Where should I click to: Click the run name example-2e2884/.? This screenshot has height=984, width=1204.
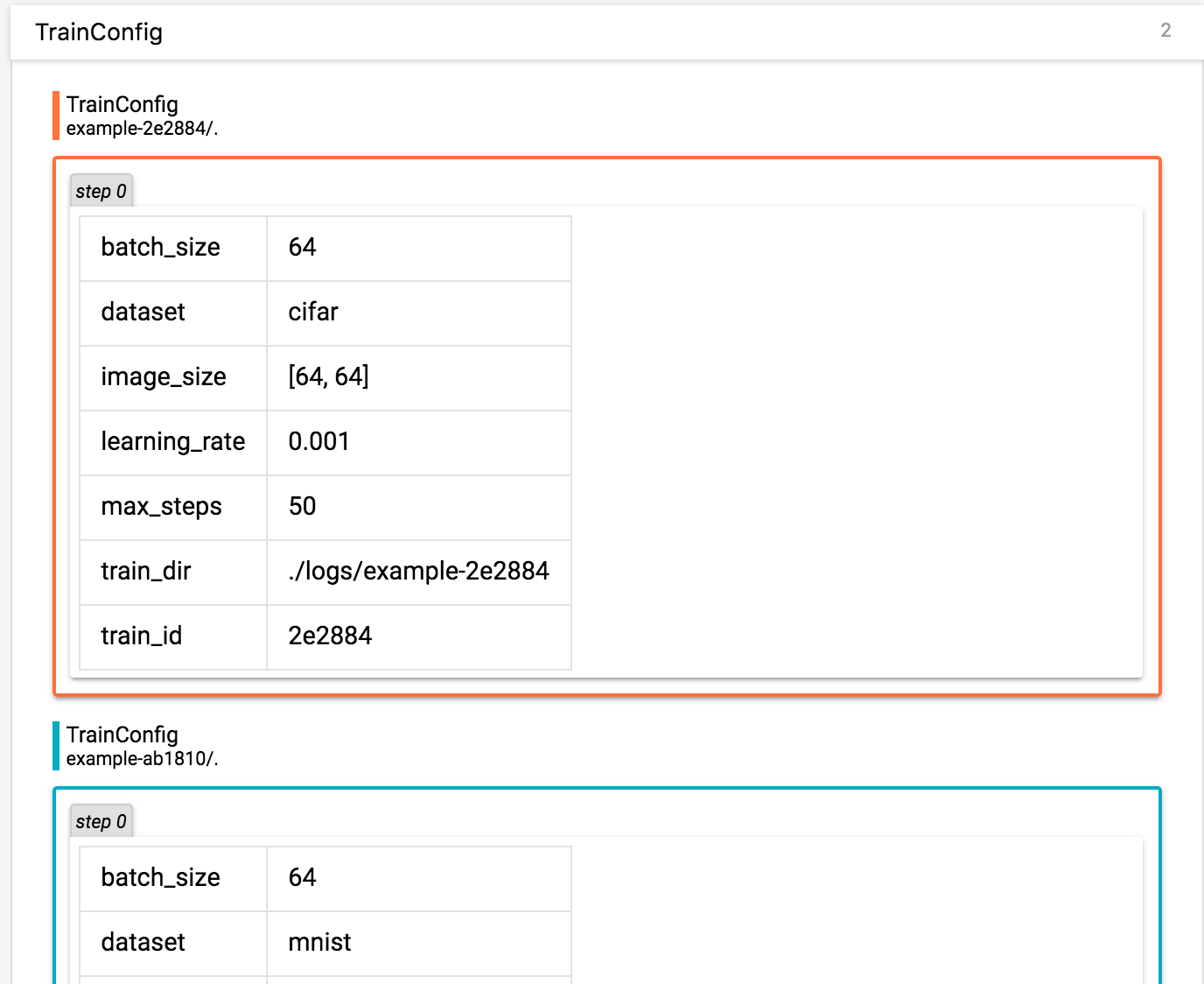(x=142, y=128)
